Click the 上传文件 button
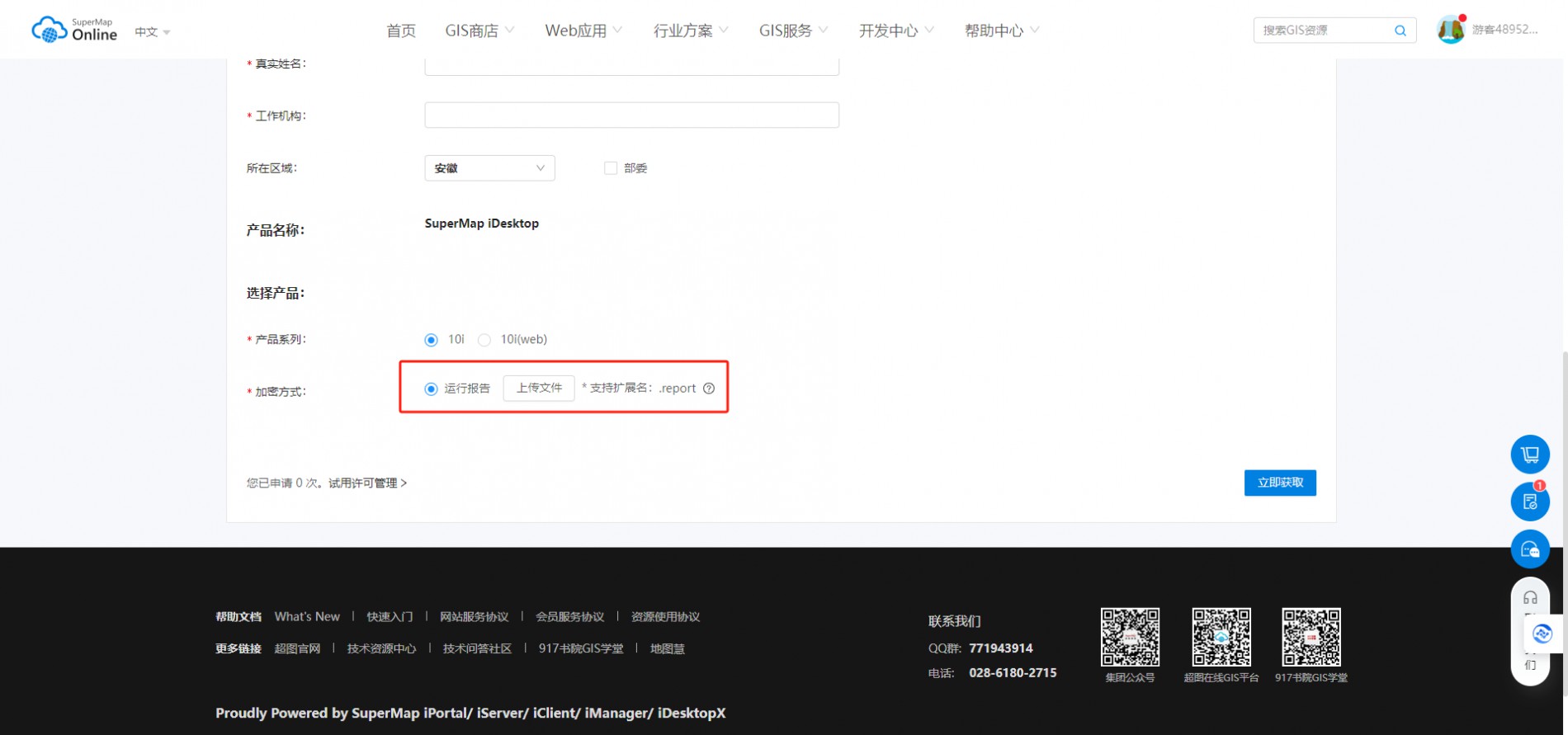 tap(539, 388)
